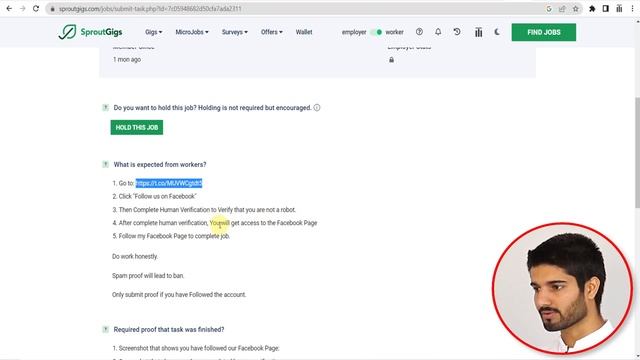Image resolution: width=640 pixels, height=360 pixels.
Task: Open the statistics bar chart icon
Action: coord(478,32)
